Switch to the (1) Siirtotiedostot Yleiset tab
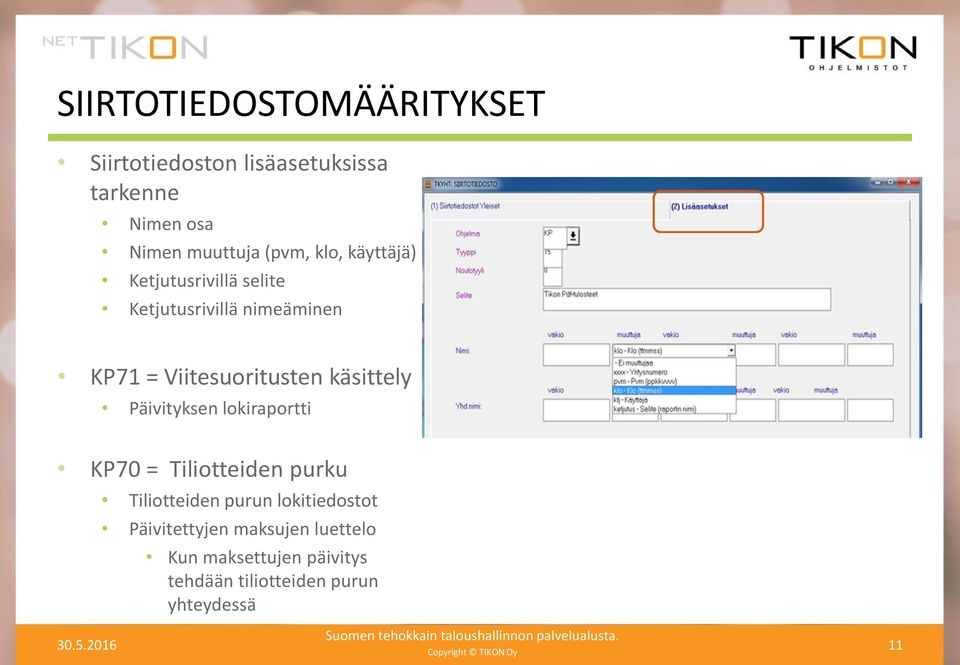 [x=465, y=206]
